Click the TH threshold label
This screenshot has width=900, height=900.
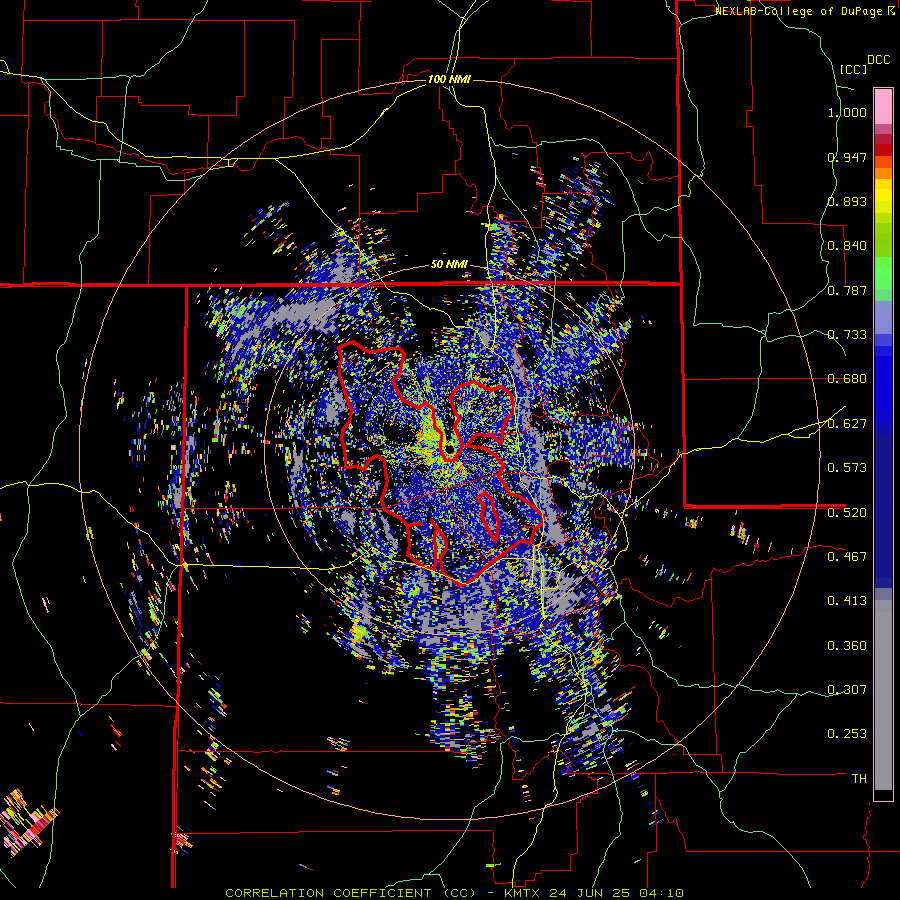pos(859,779)
